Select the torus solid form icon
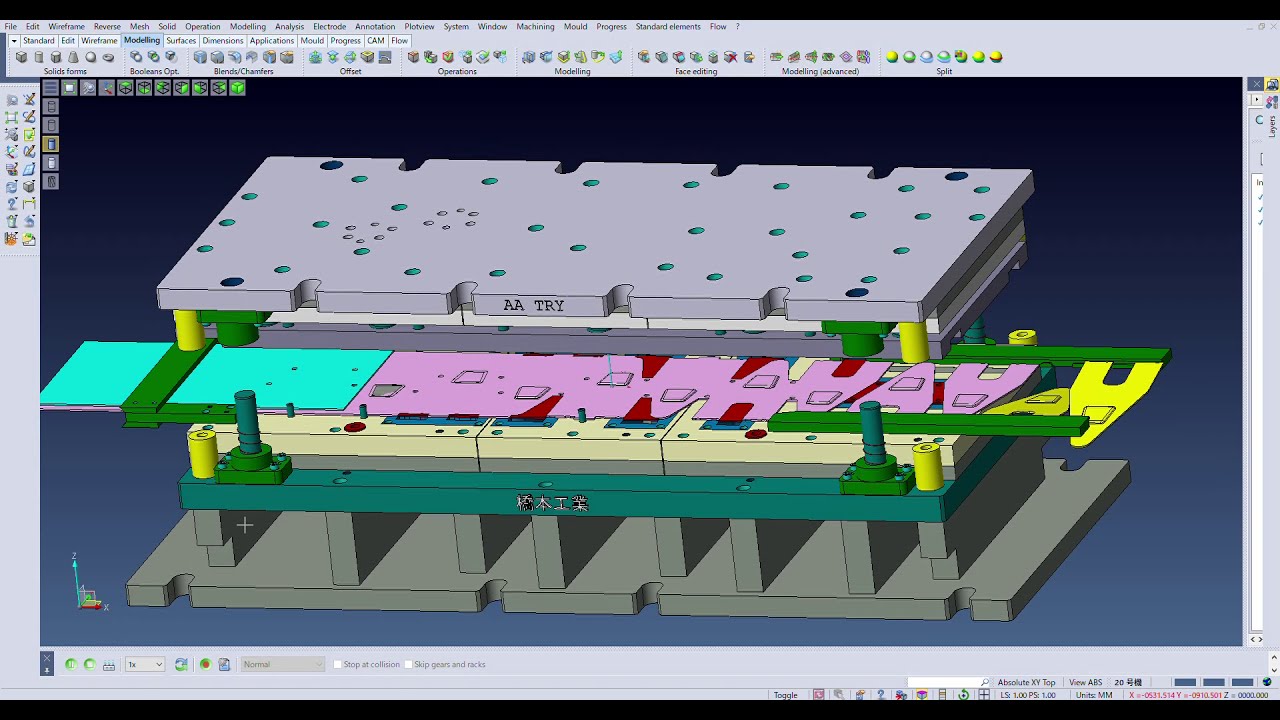Image resolution: width=1280 pixels, height=720 pixels. 108,57
